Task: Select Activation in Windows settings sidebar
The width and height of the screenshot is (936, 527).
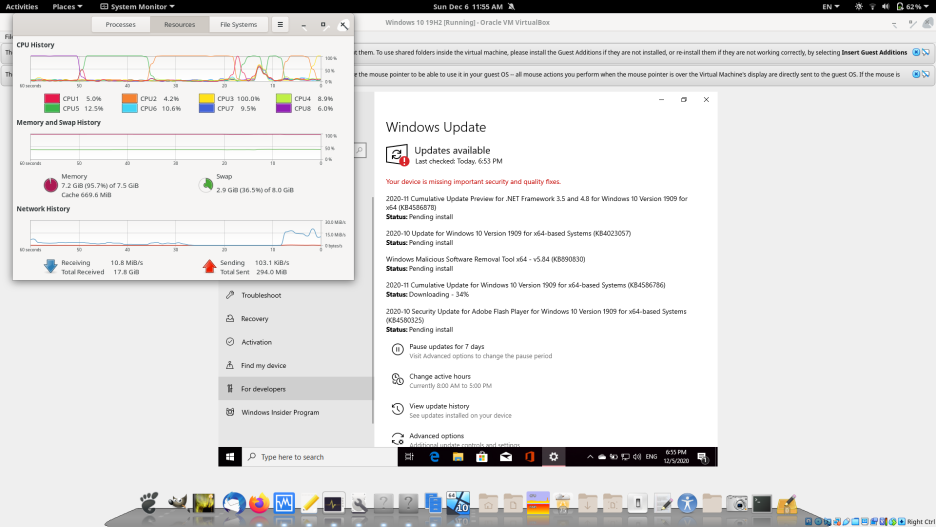Action: click(x=295, y=342)
